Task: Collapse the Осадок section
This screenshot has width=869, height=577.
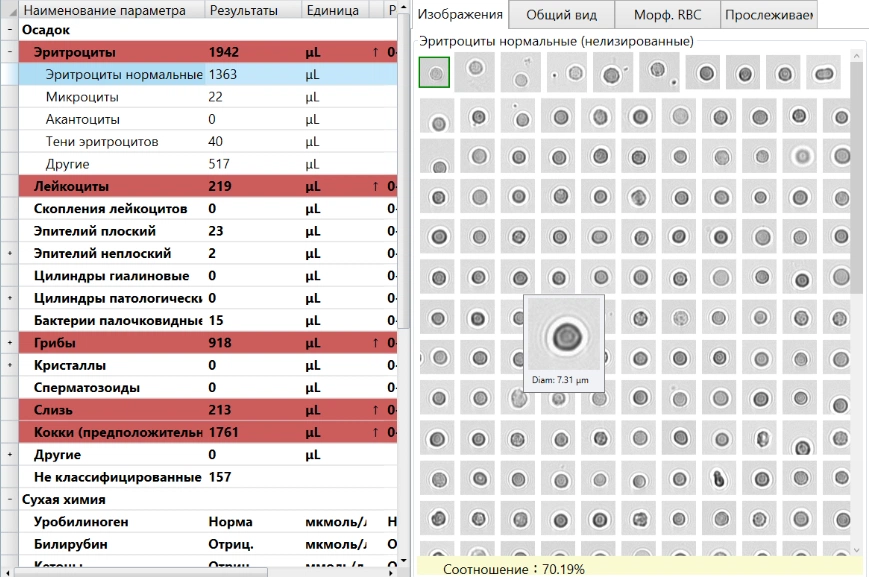Action: [9, 30]
